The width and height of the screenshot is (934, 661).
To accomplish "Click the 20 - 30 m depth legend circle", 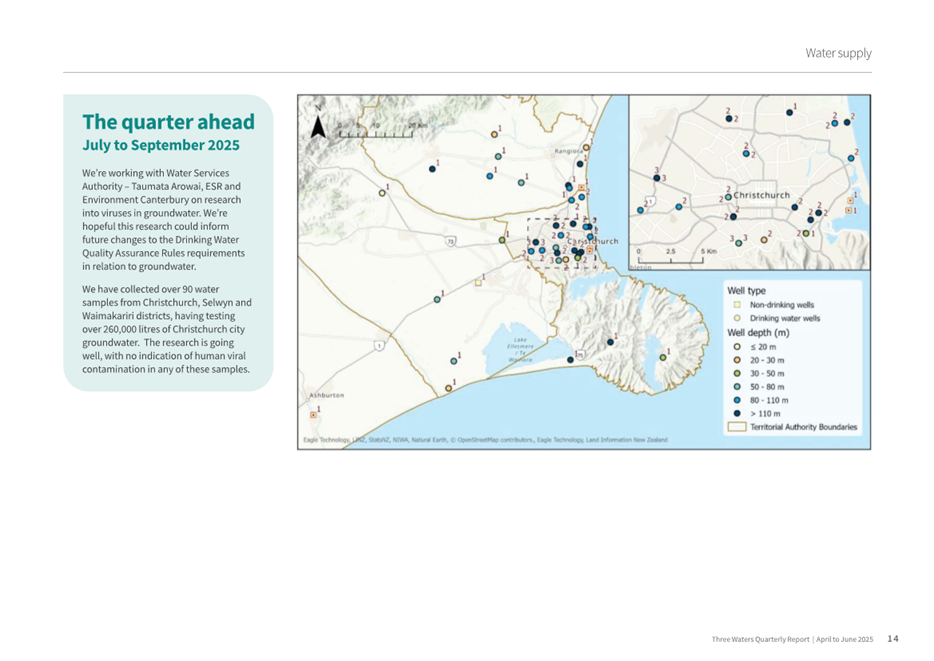I will tap(737, 360).
